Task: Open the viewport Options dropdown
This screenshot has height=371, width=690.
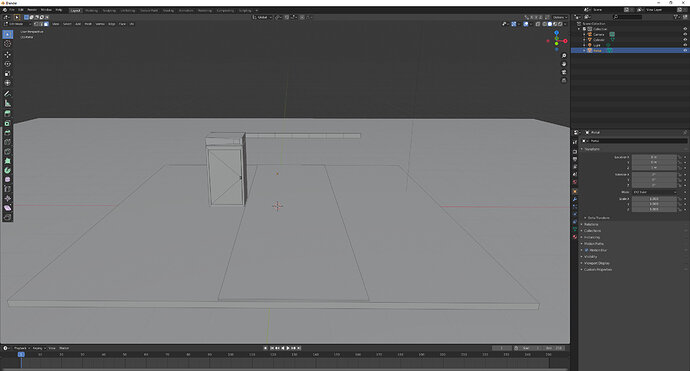Action: [x=559, y=17]
